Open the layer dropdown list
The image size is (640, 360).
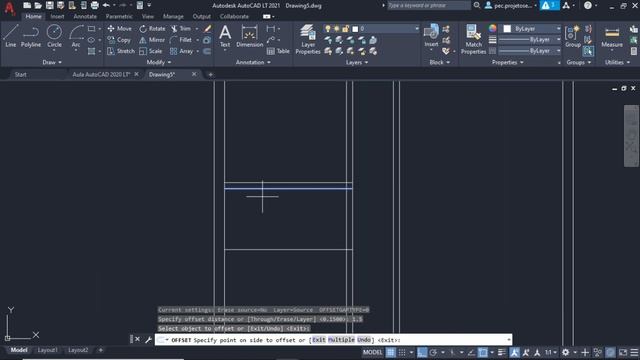[417, 29]
